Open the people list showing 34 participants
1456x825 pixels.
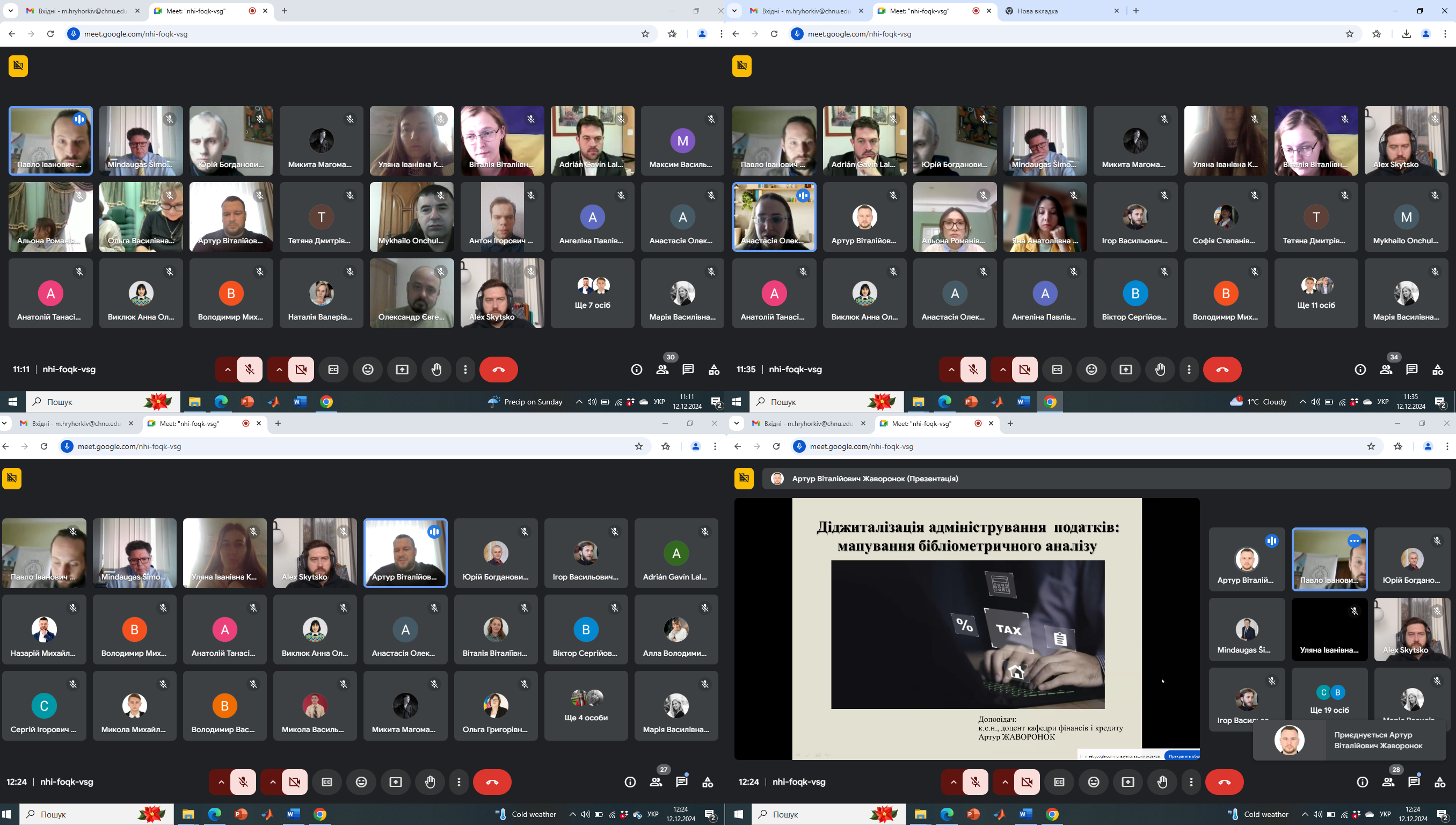click(x=1386, y=370)
